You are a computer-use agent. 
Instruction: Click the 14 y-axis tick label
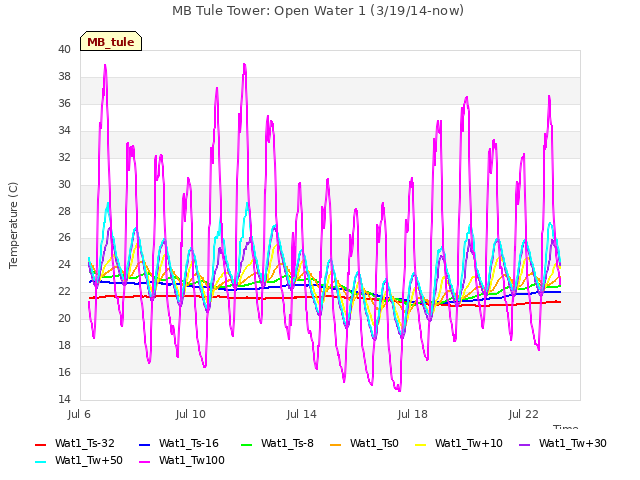pos(64,399)
